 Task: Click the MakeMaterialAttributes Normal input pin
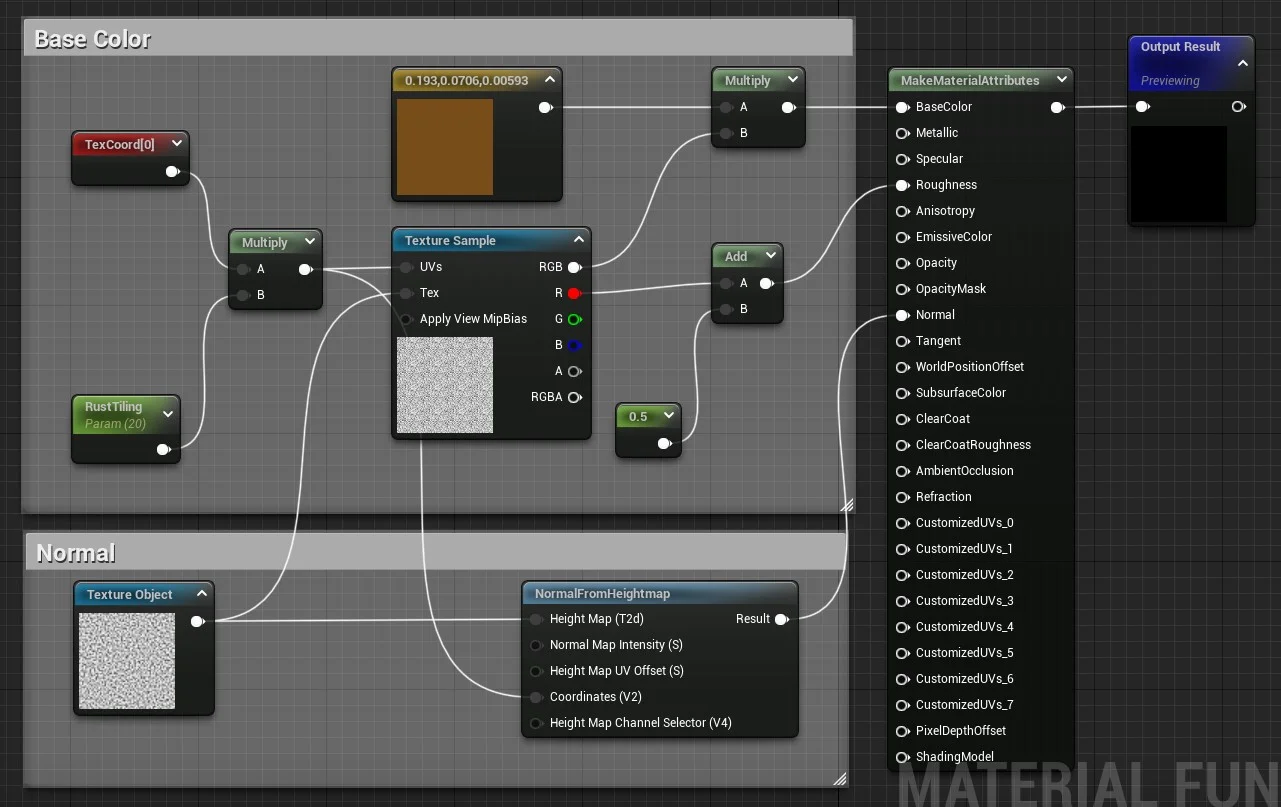point(902,315)
